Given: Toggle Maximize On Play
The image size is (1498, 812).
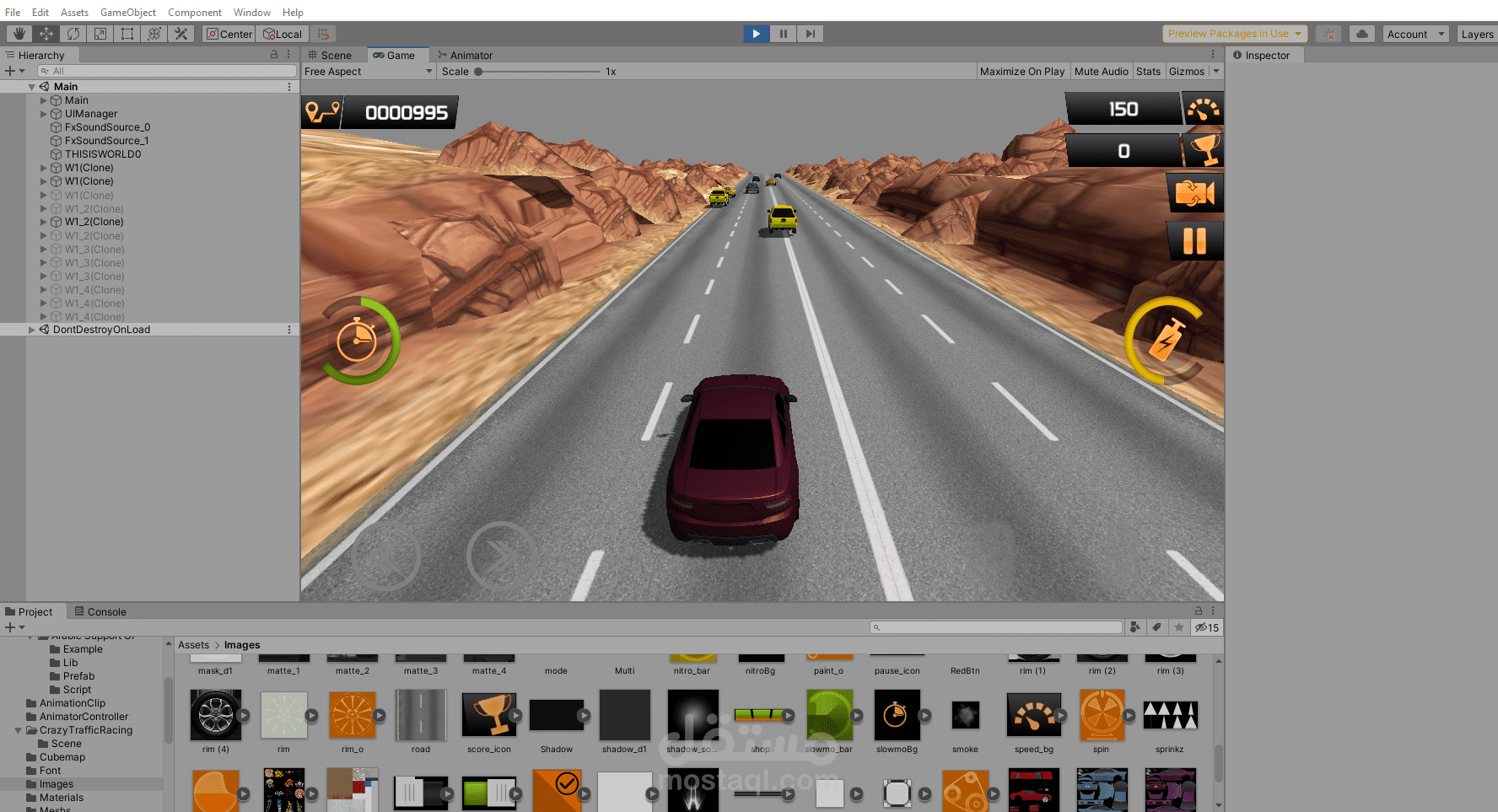Looking at the screenshot, I should [x=1022, y=72].
